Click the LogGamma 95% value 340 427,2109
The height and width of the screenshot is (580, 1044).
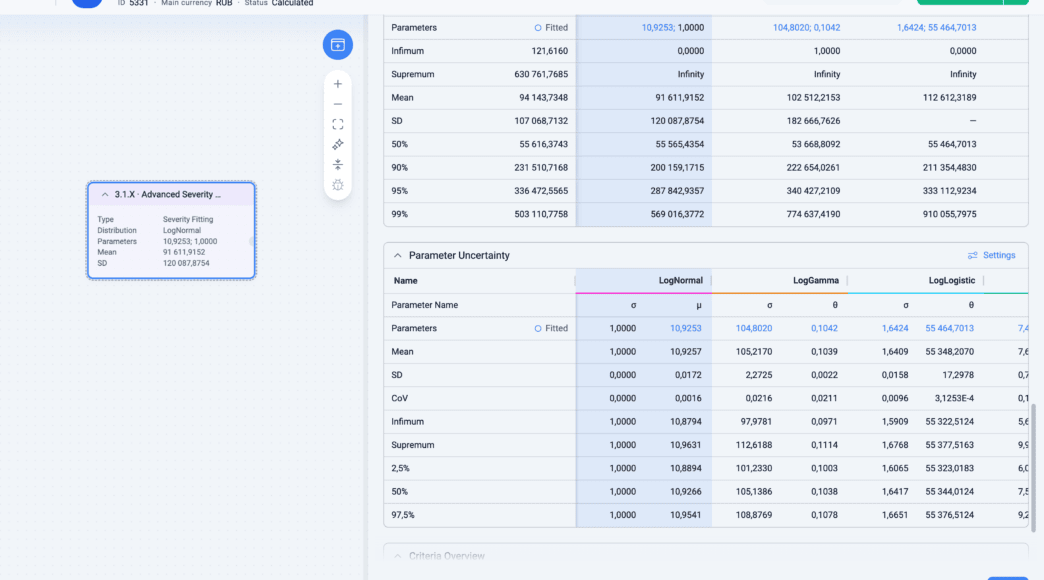point(813,191)
